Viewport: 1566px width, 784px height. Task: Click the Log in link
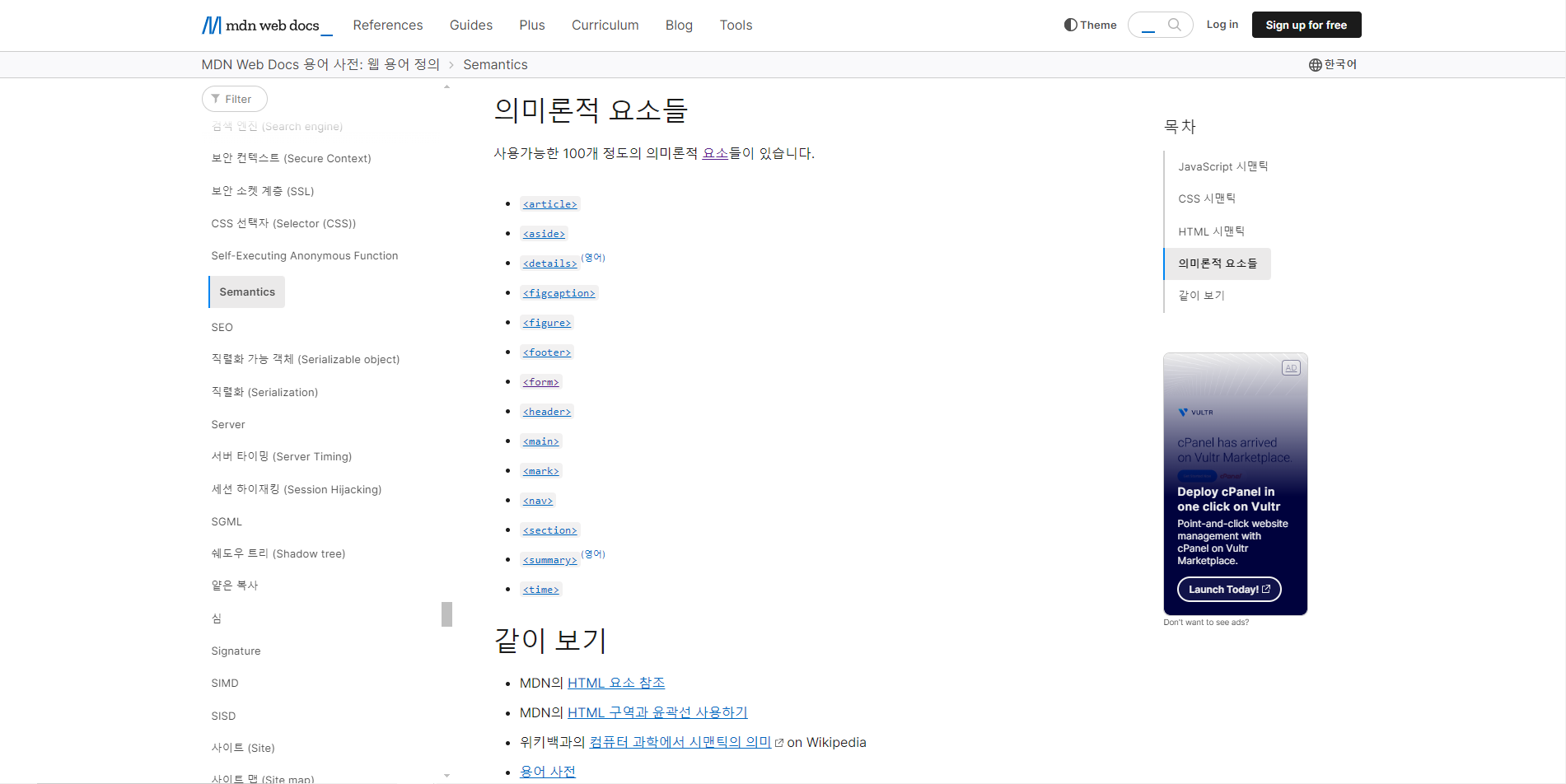1222,25
